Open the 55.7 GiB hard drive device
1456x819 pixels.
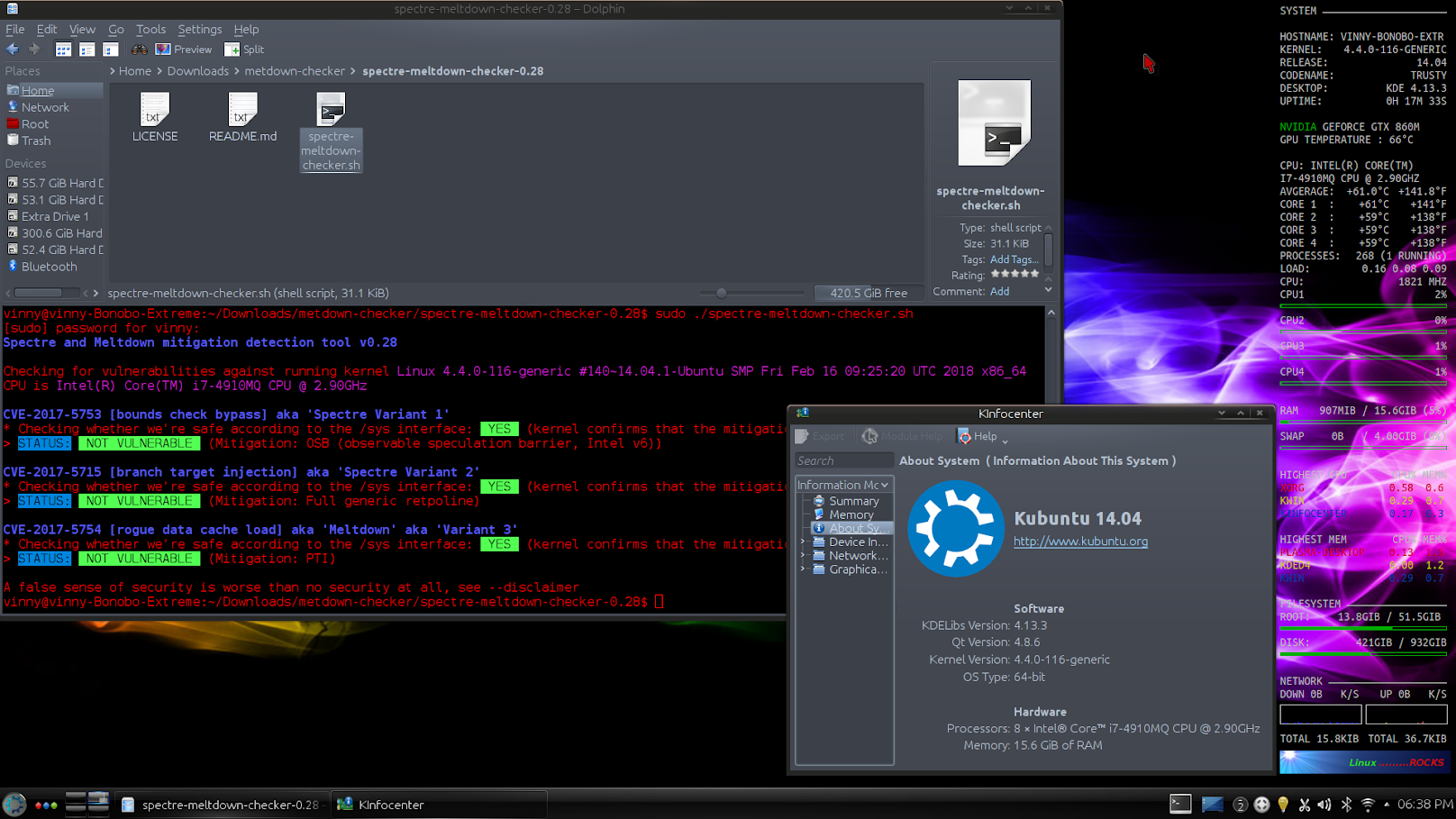pos(54,183)
